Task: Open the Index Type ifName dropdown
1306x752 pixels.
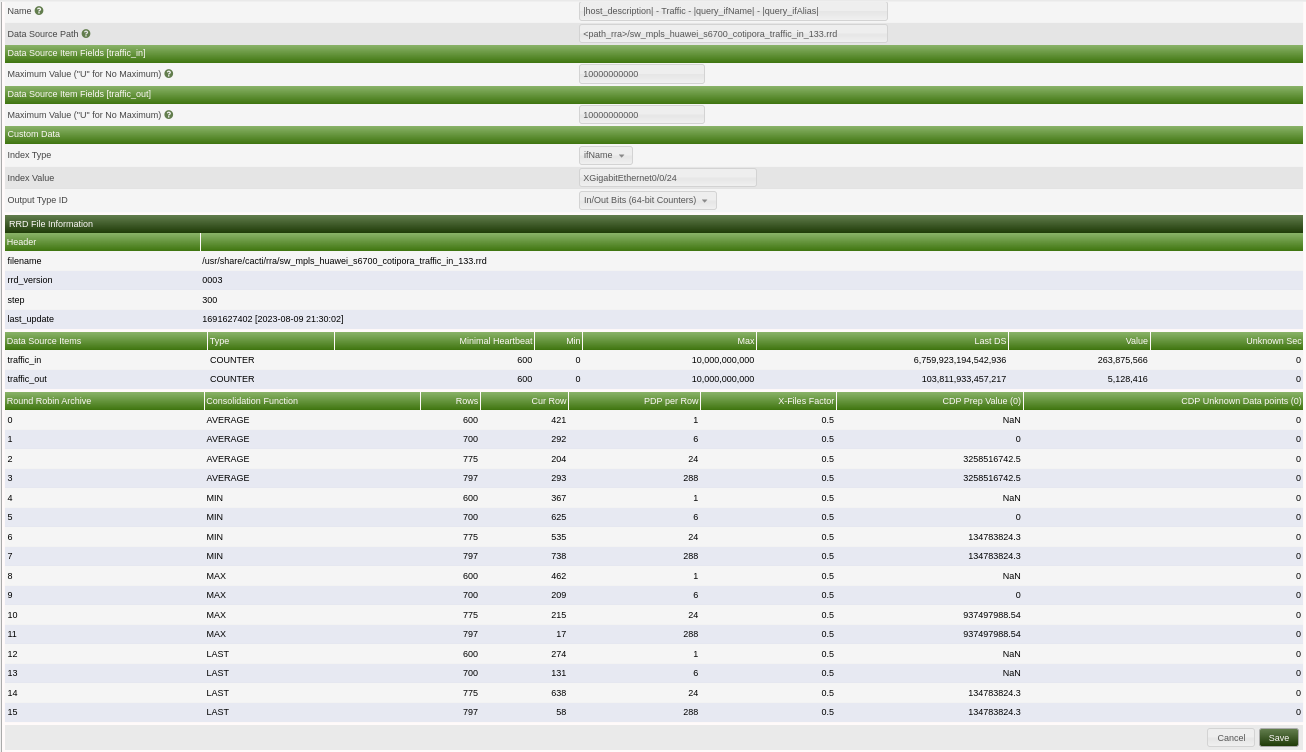Action: 606,155
